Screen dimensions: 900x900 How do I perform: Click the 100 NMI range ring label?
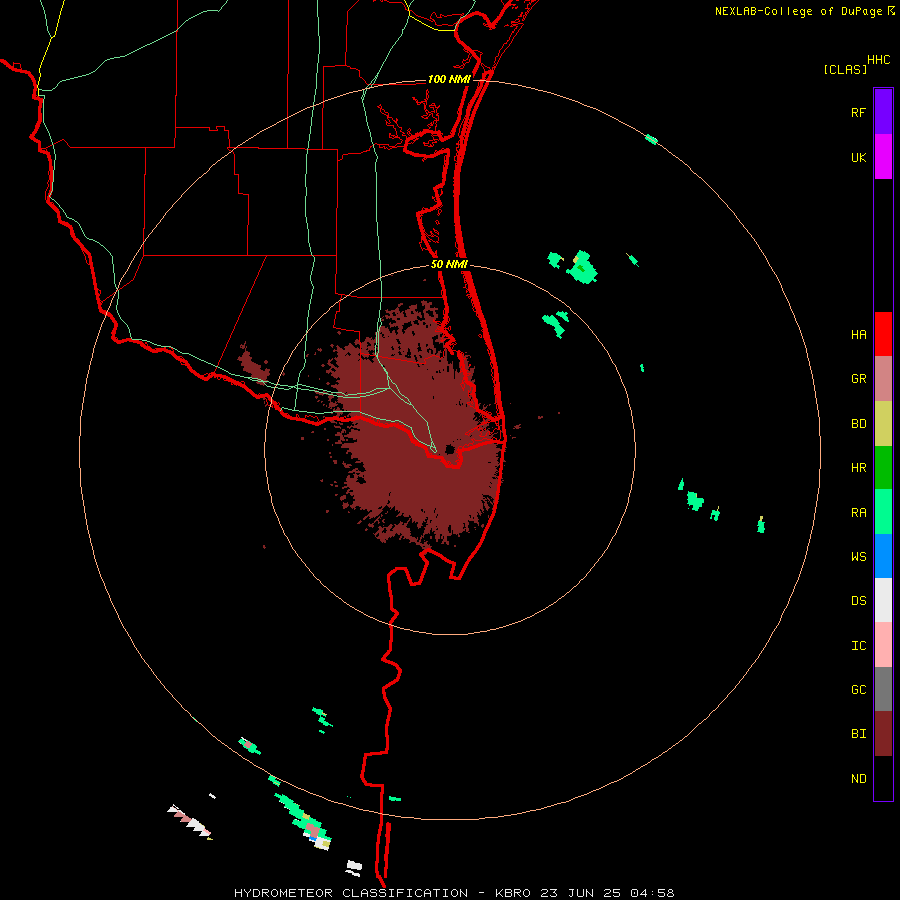coord(449,79)
